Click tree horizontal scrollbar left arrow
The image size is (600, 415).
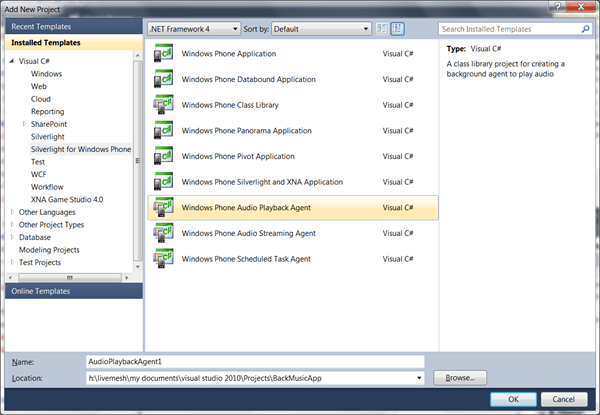pos(10,278)
